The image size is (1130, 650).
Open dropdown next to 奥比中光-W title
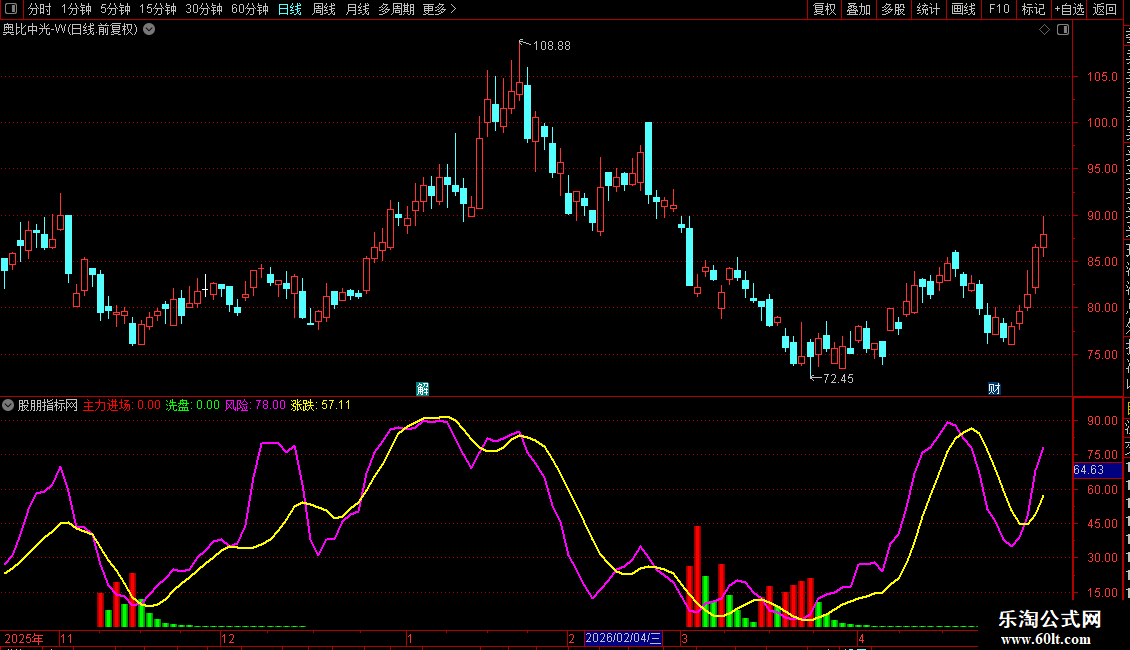[x=149, y=30]
